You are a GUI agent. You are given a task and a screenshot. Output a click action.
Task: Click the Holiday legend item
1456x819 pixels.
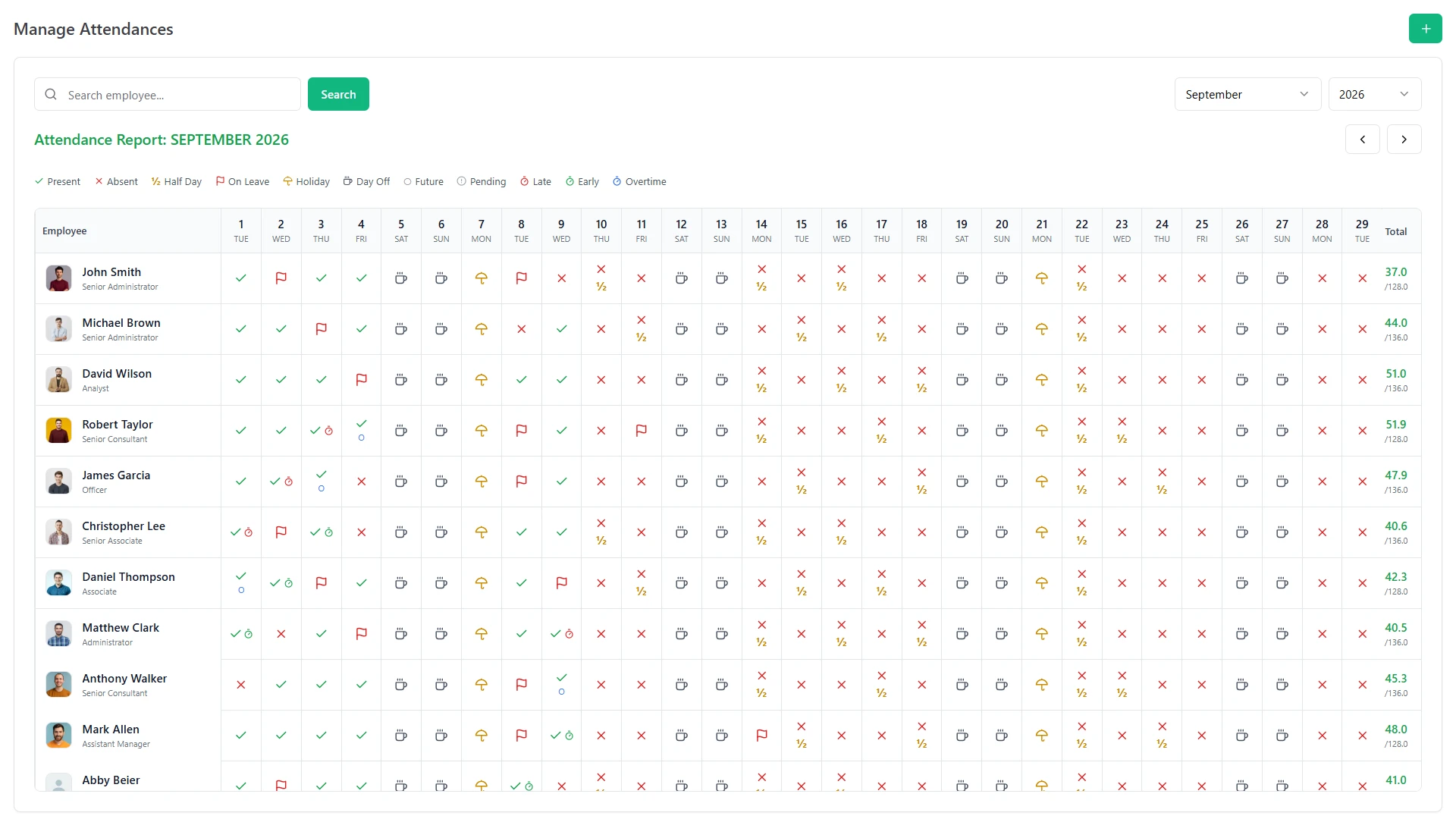(x=306, y=182)
